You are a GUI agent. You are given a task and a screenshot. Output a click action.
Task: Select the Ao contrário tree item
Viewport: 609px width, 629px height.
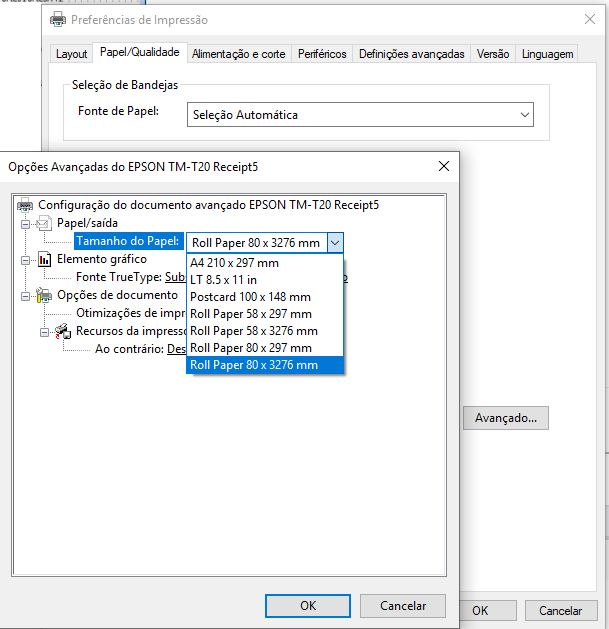click(x=130, y=349)
